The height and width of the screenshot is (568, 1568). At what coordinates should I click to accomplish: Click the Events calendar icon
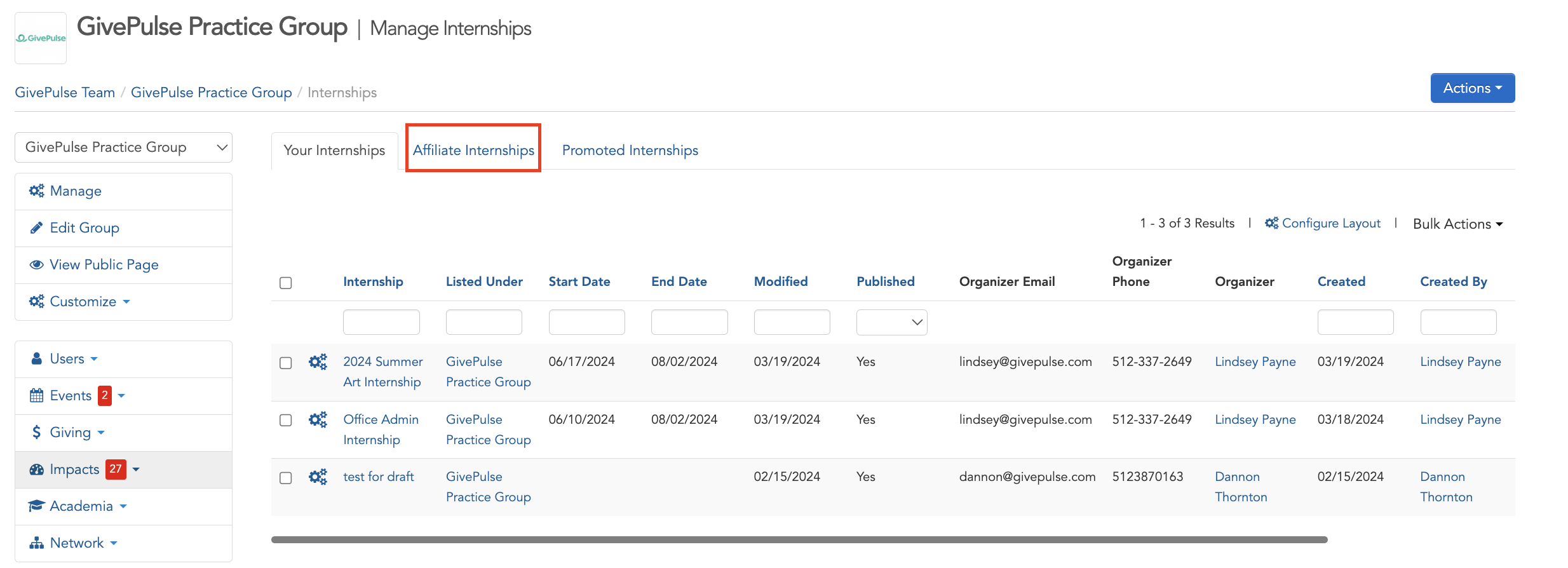pyautogui.click(x=37, y=395)
